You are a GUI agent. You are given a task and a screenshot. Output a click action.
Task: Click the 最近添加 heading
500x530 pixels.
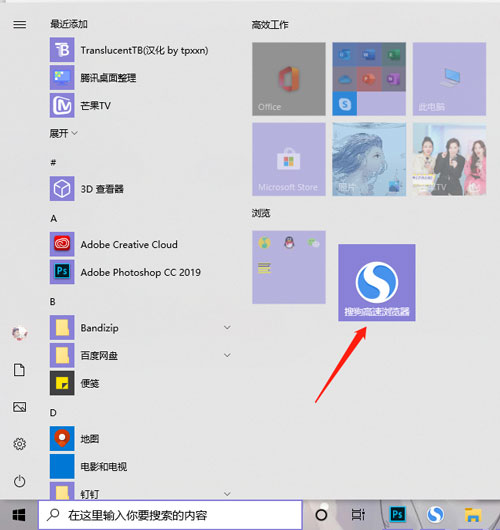pyautogui.click(x=69, y=24)
